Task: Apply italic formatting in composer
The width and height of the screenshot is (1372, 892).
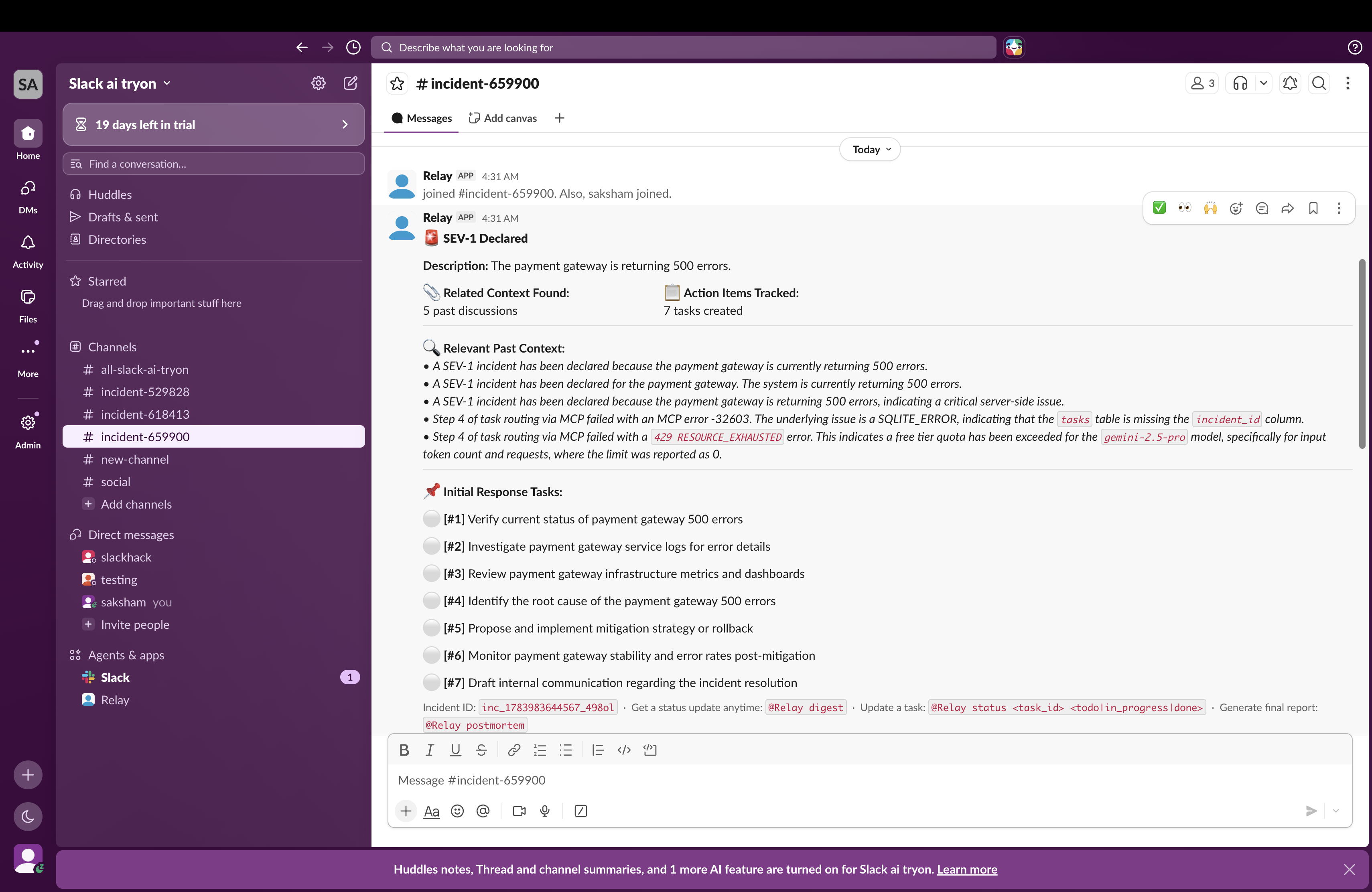Action: point(430,750)
